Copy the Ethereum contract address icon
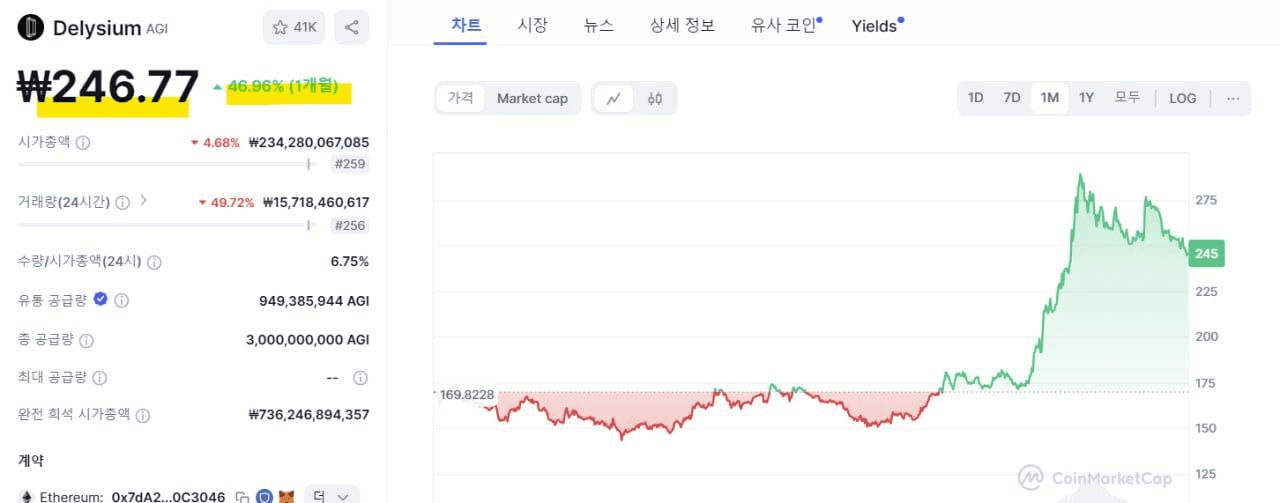Screen dimensions: 1280x503 [x=242, y=496]
